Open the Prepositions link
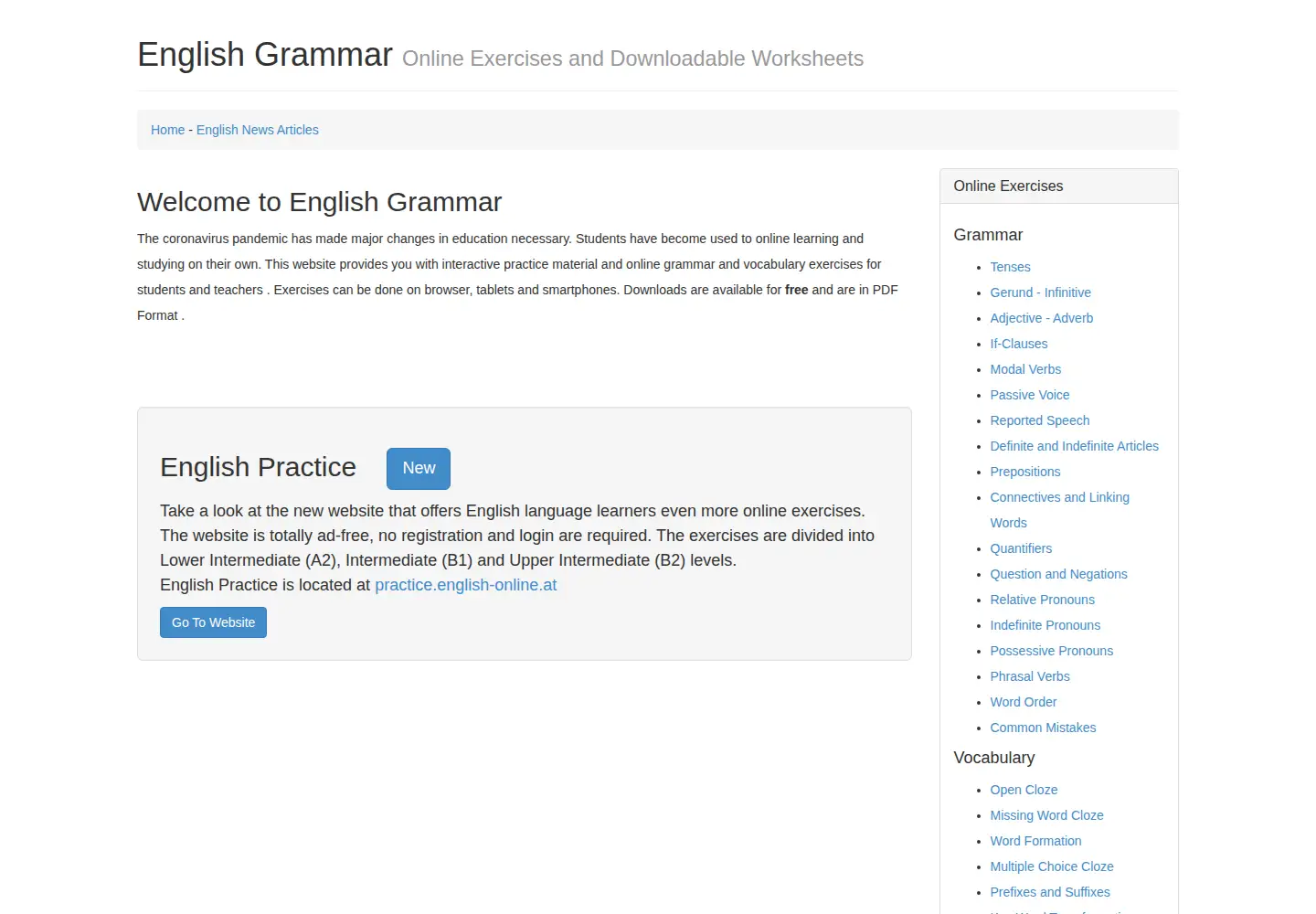The height and width of the screenshot is (914, 1316). pyautogui.click(x=1024, y=472)
